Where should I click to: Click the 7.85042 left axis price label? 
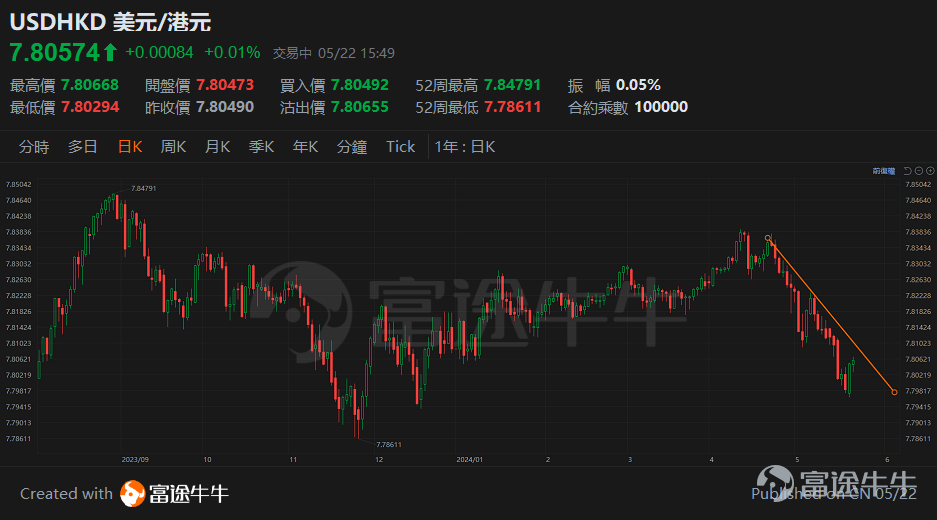(19, 185)
